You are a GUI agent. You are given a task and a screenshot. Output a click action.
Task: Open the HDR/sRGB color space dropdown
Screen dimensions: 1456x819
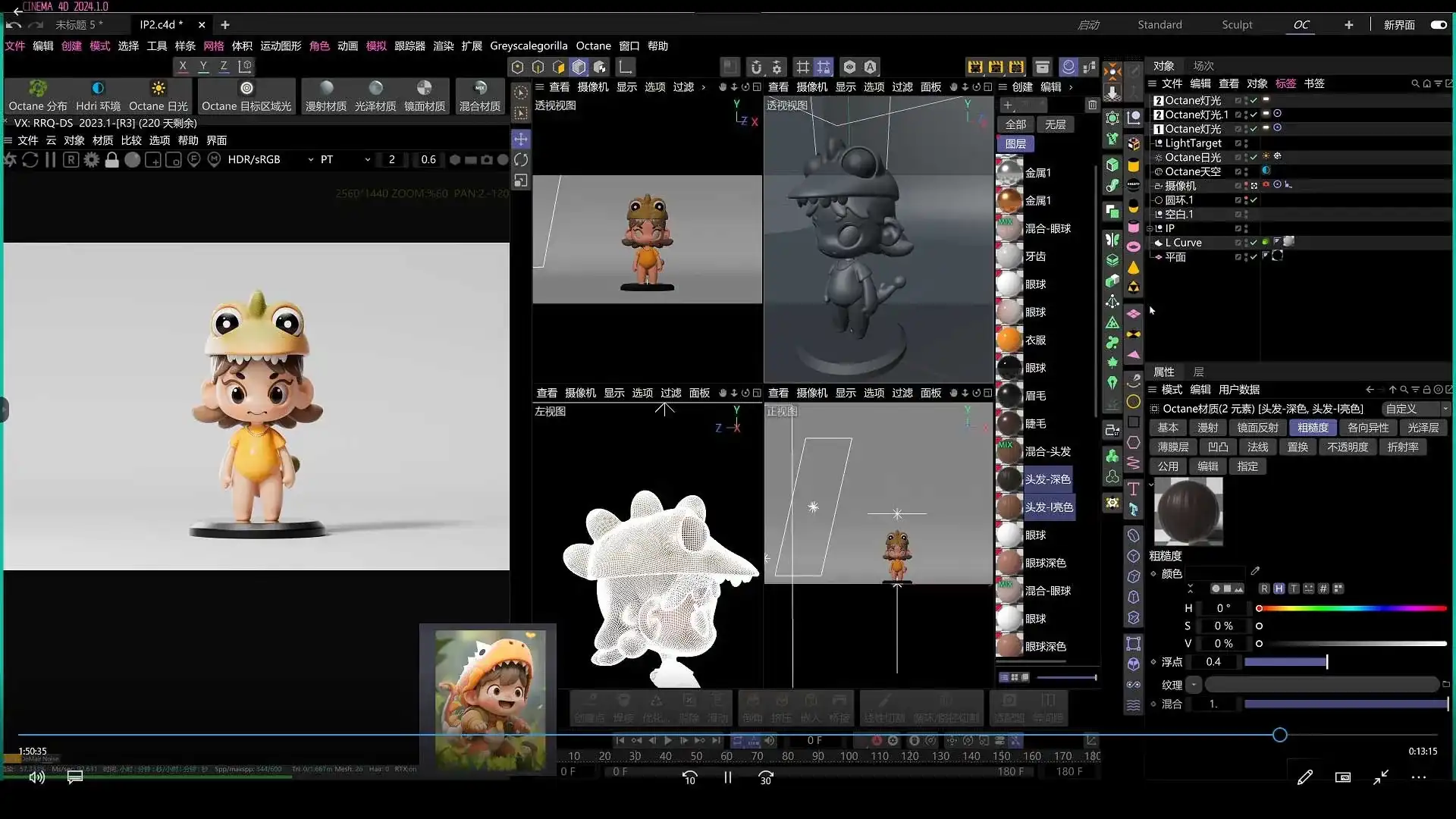[271, 160]
